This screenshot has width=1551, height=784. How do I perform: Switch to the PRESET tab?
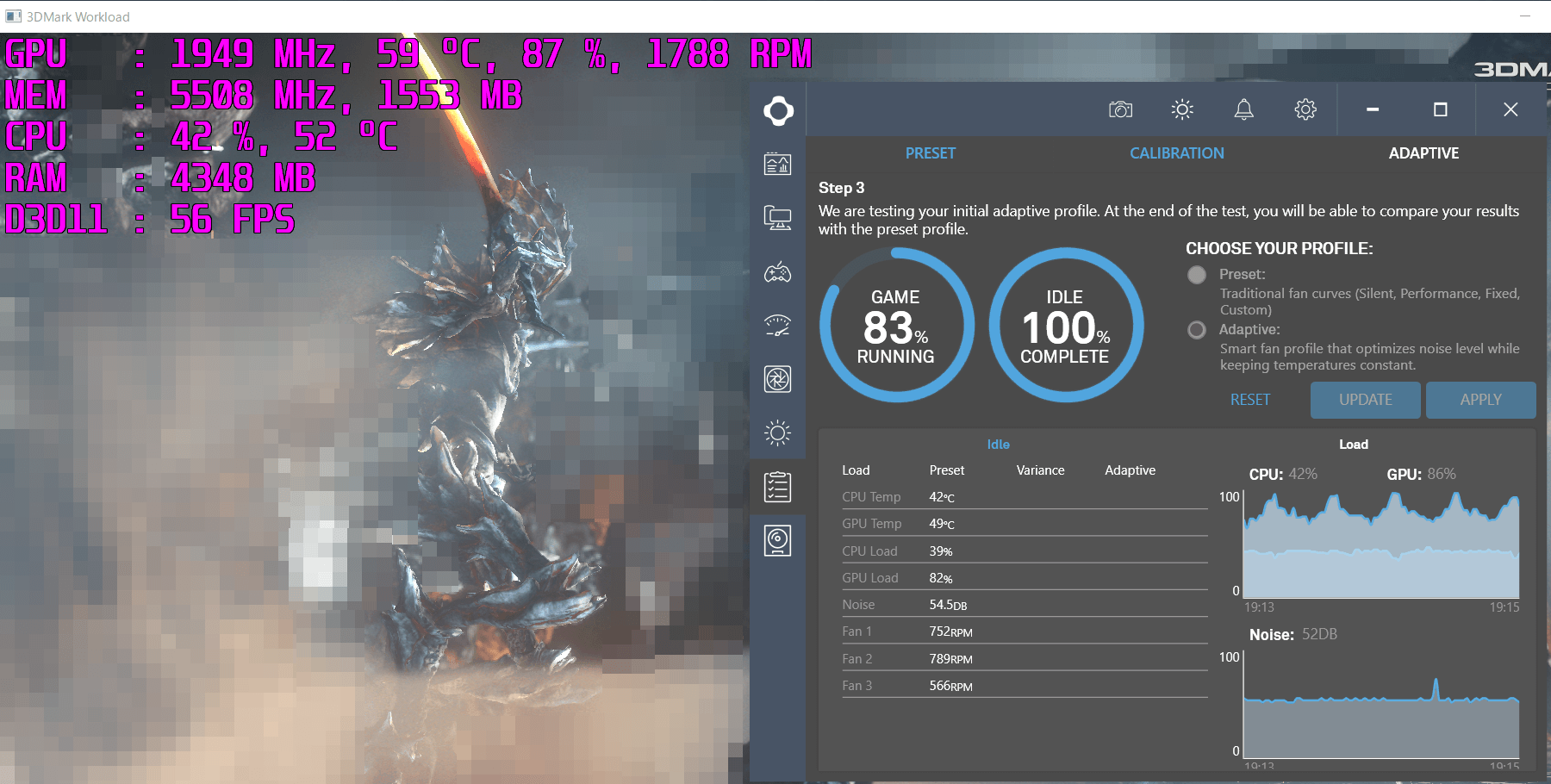point(931,153)
